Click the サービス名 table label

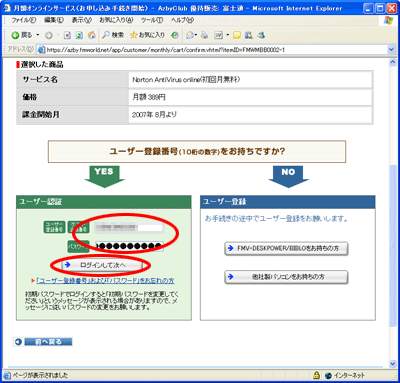coord(40,80)
